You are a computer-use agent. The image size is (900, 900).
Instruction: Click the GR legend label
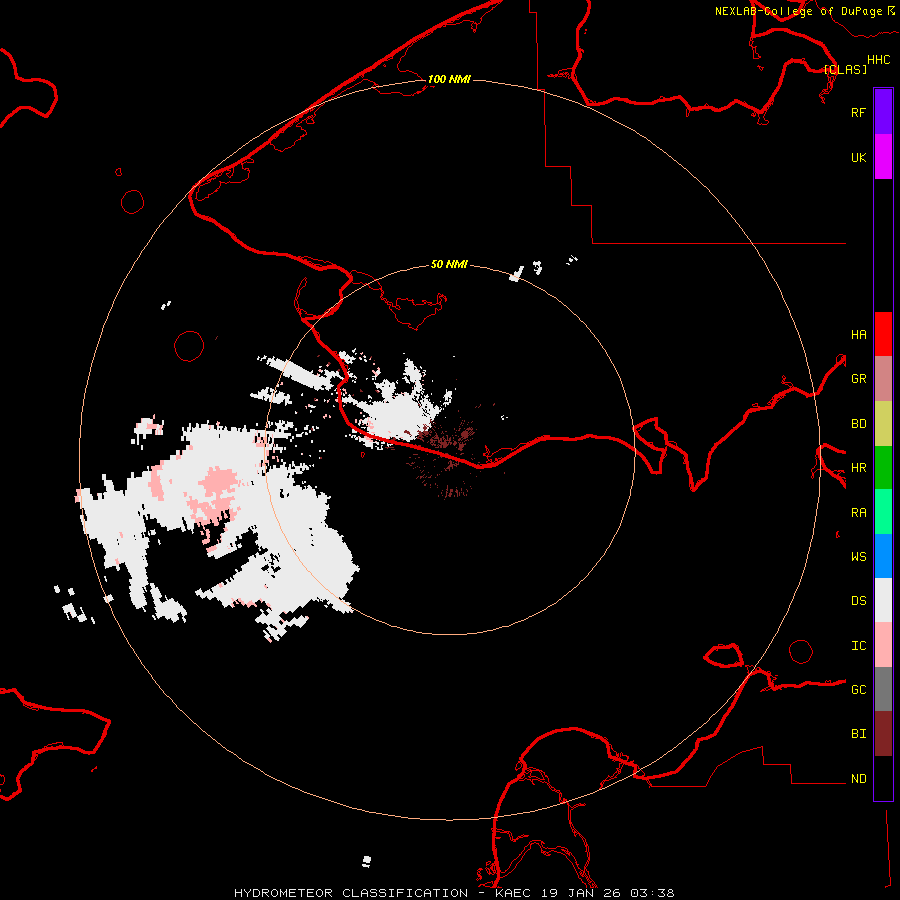point(858,379)
